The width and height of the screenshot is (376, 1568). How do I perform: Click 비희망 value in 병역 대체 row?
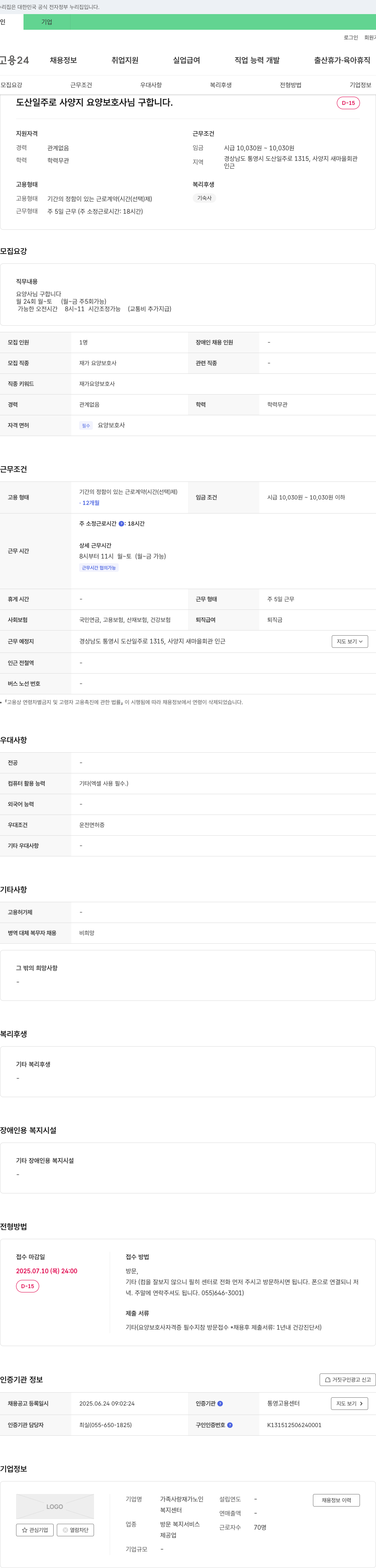pos(87,933)
